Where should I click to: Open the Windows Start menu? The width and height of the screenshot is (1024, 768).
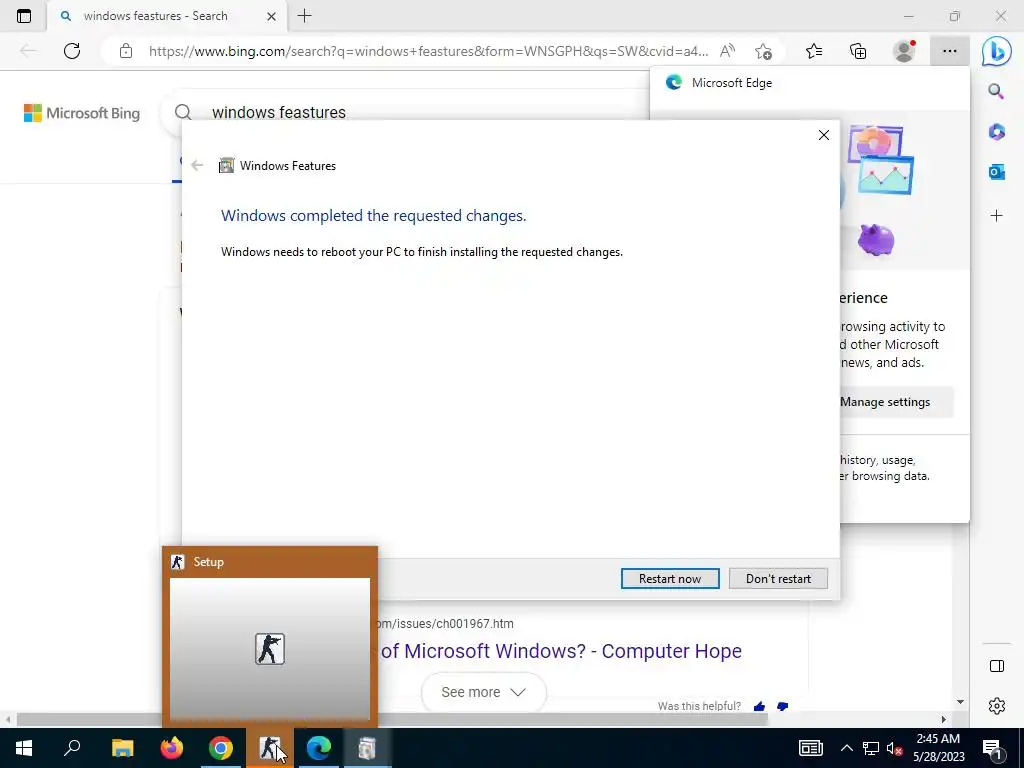24,748
